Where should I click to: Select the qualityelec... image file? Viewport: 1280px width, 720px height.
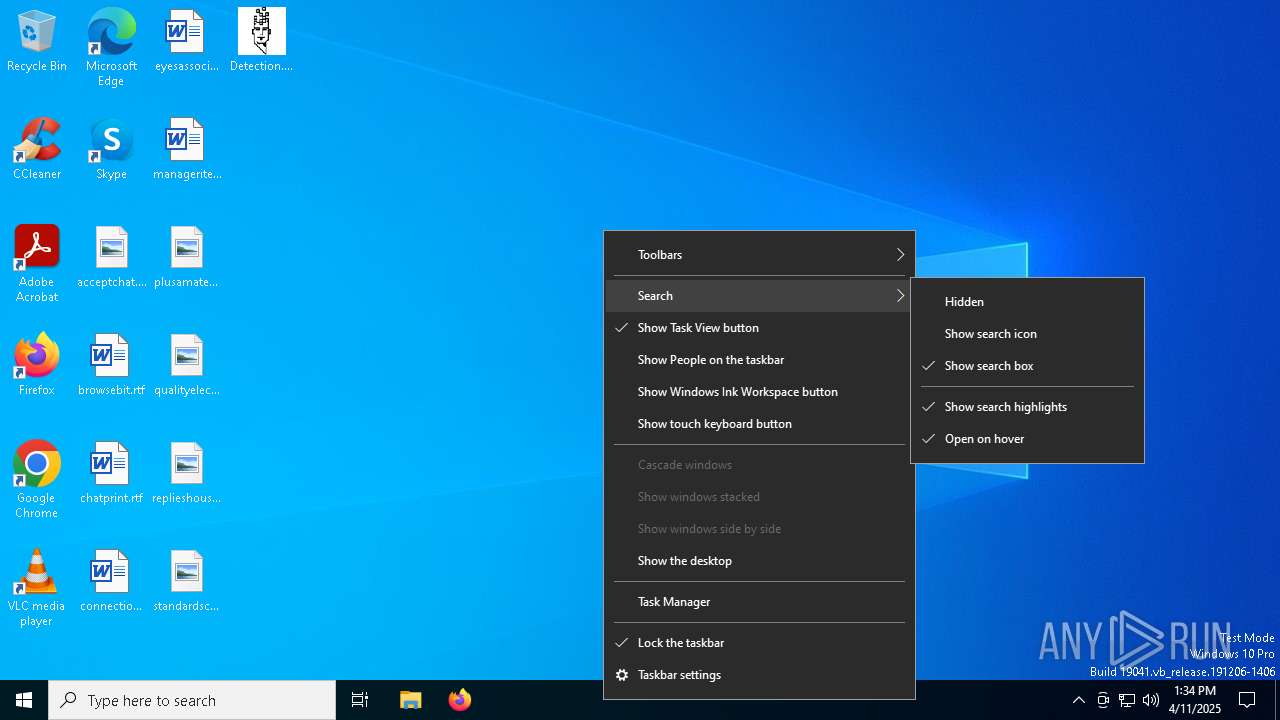186,365
